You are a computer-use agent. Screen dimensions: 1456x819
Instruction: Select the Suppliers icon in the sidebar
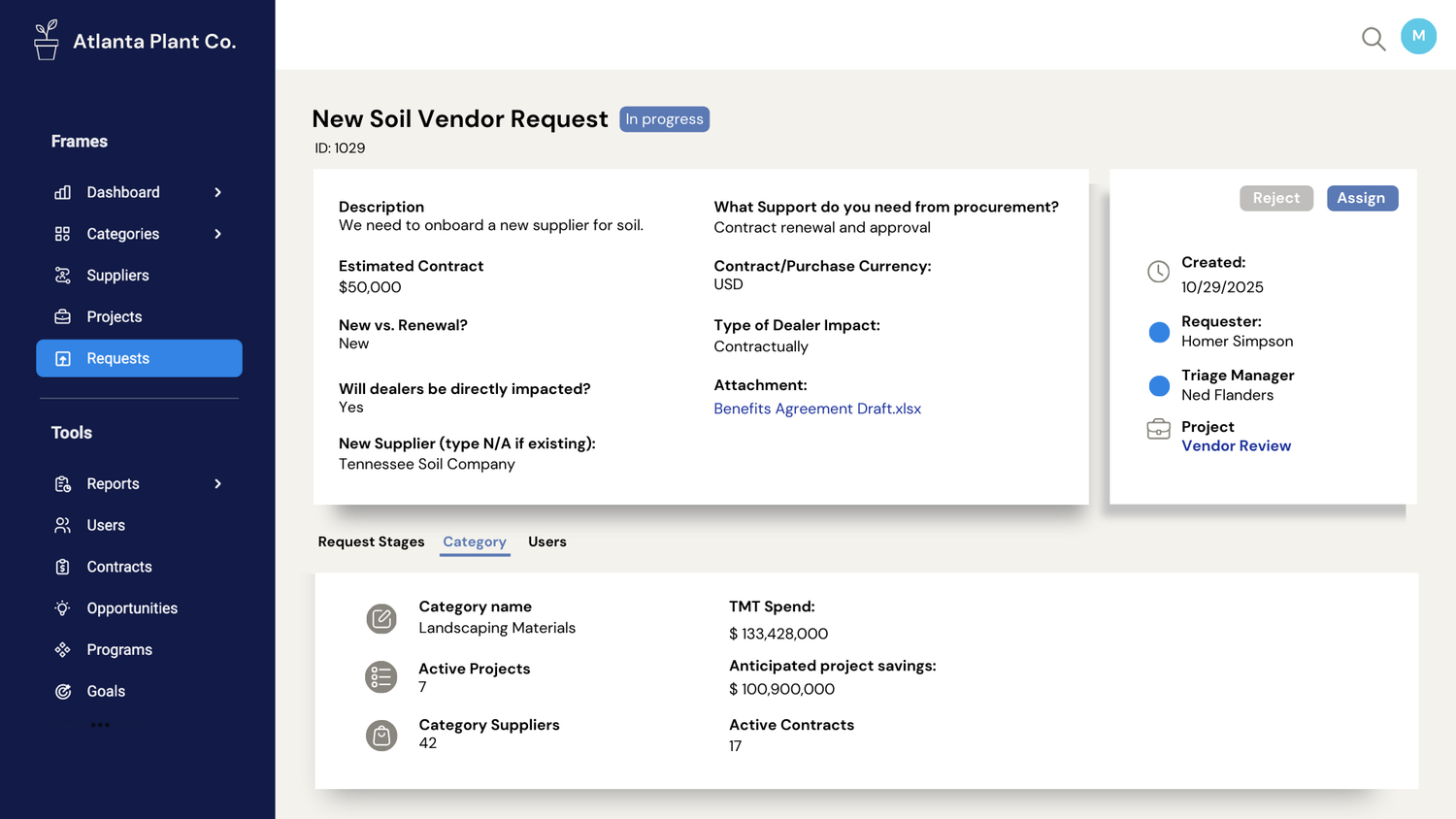[62, 275]
